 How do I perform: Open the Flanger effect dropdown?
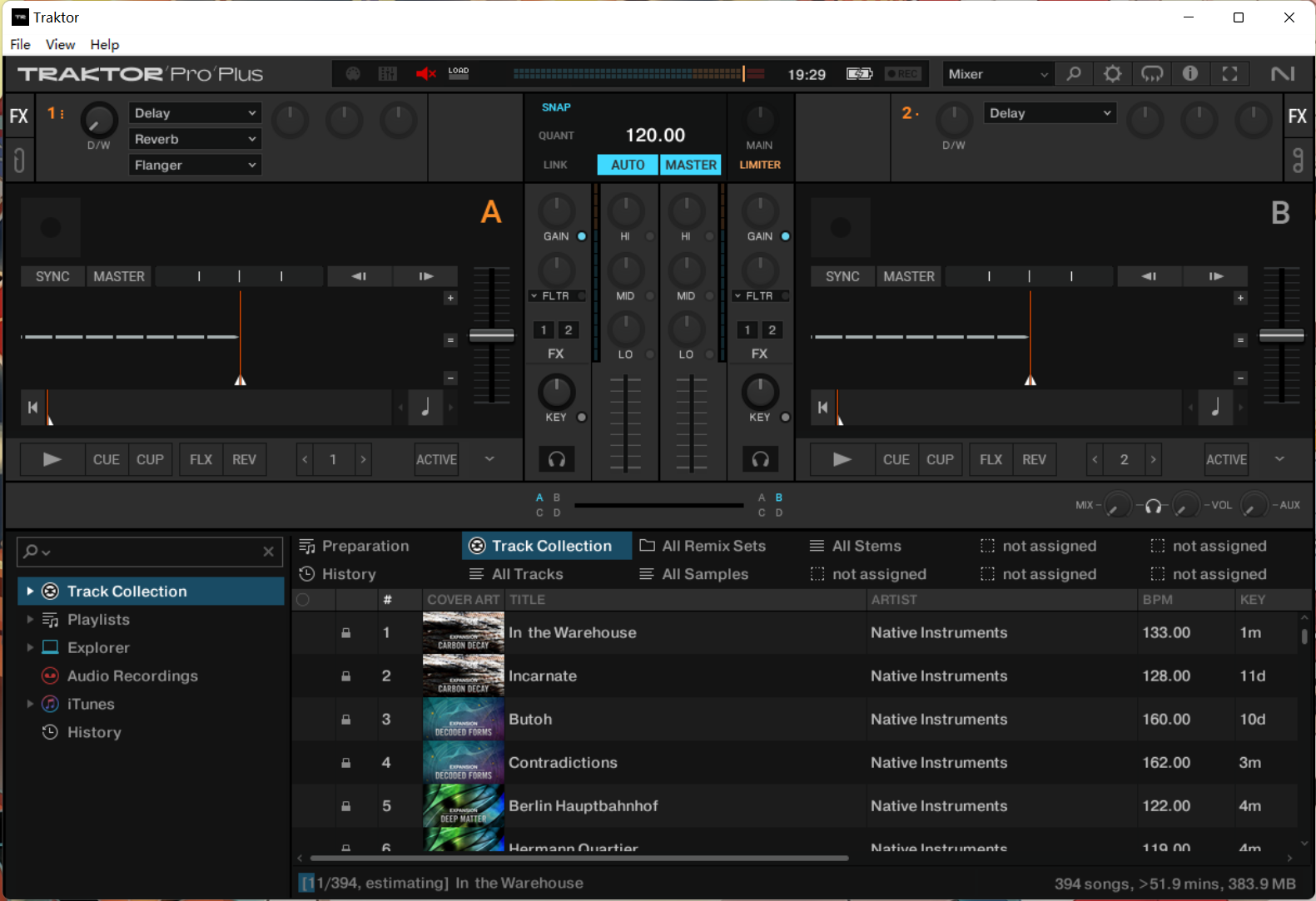pyautogui.click(x=195, y=165)
